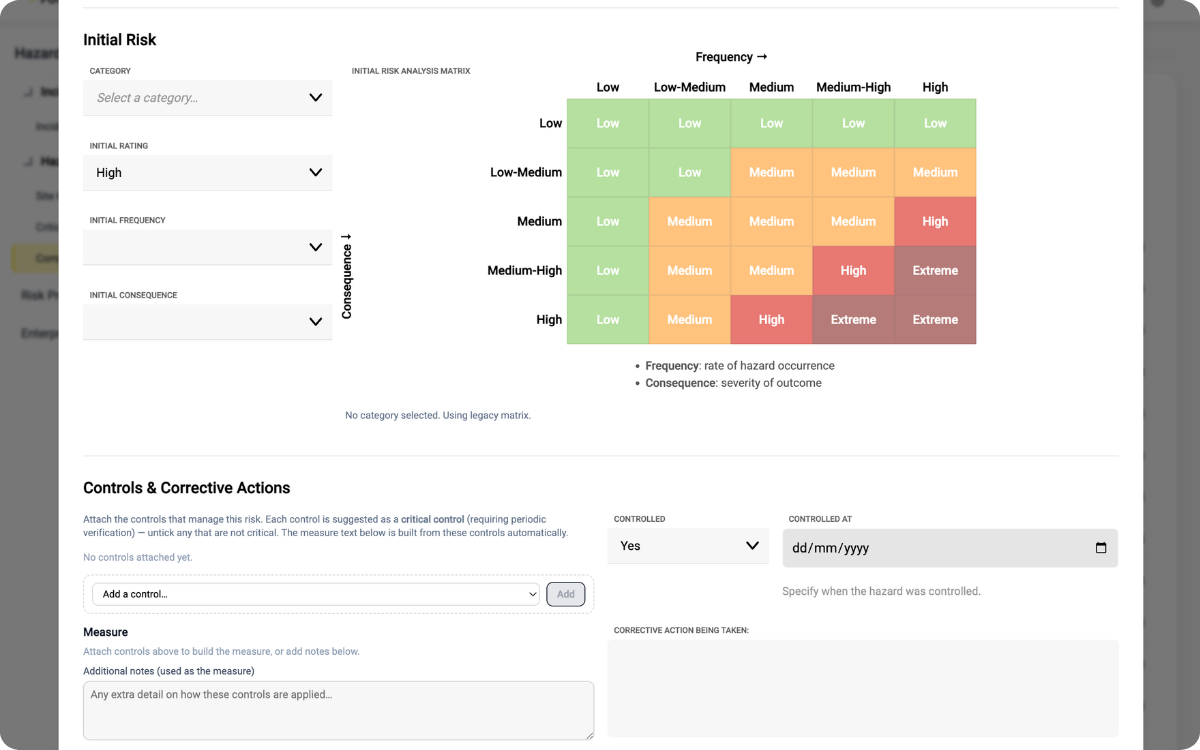Select Medium cell at Medium frequency, Medium consequence

click(771, 222)
